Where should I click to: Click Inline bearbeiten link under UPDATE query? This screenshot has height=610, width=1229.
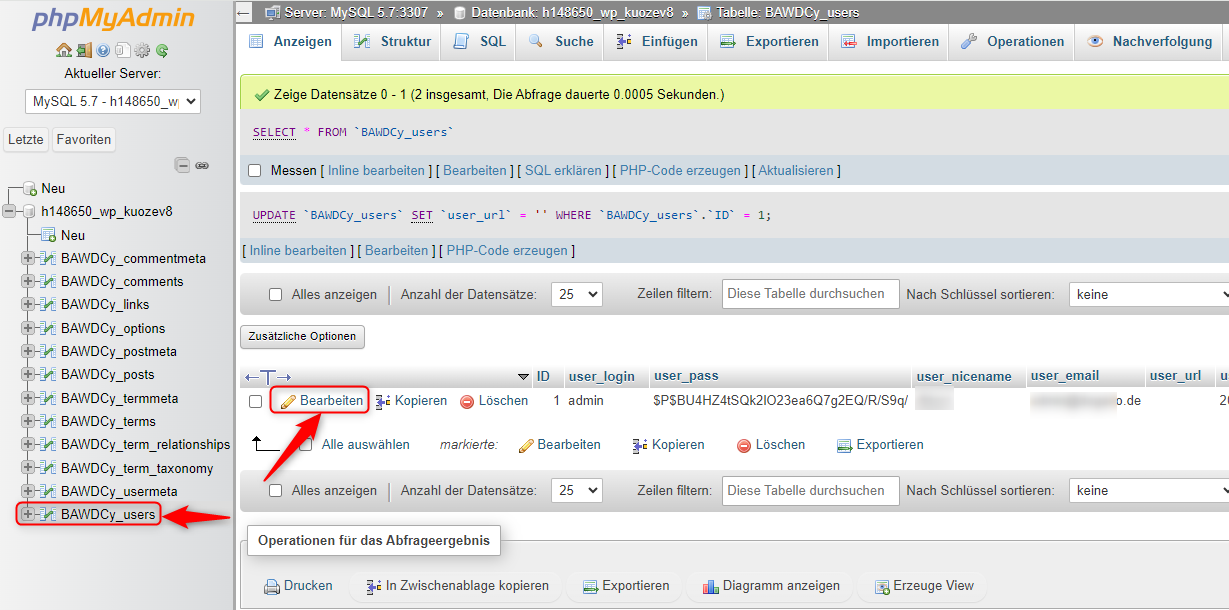point(298,251)
